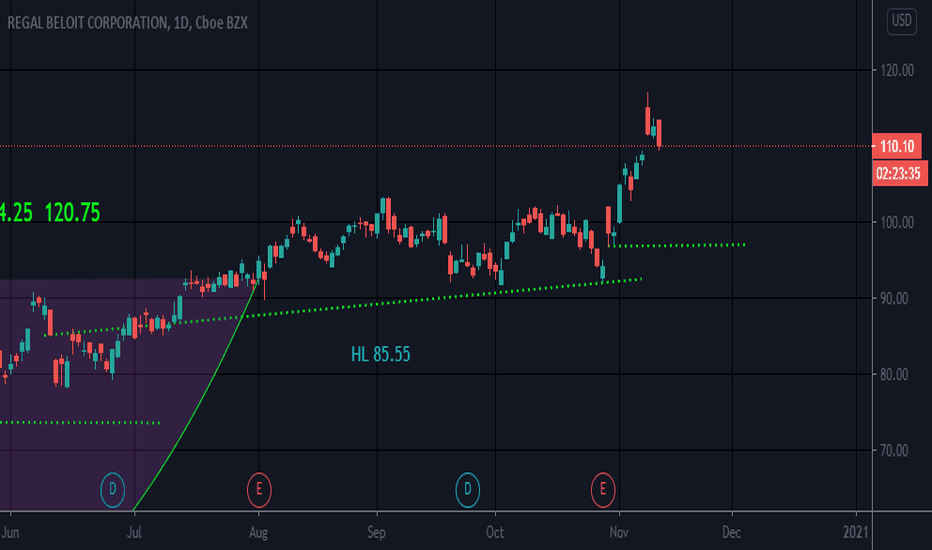
Task: Select the HL 85.55 text annotation
Action: click(x=380, y=354)
